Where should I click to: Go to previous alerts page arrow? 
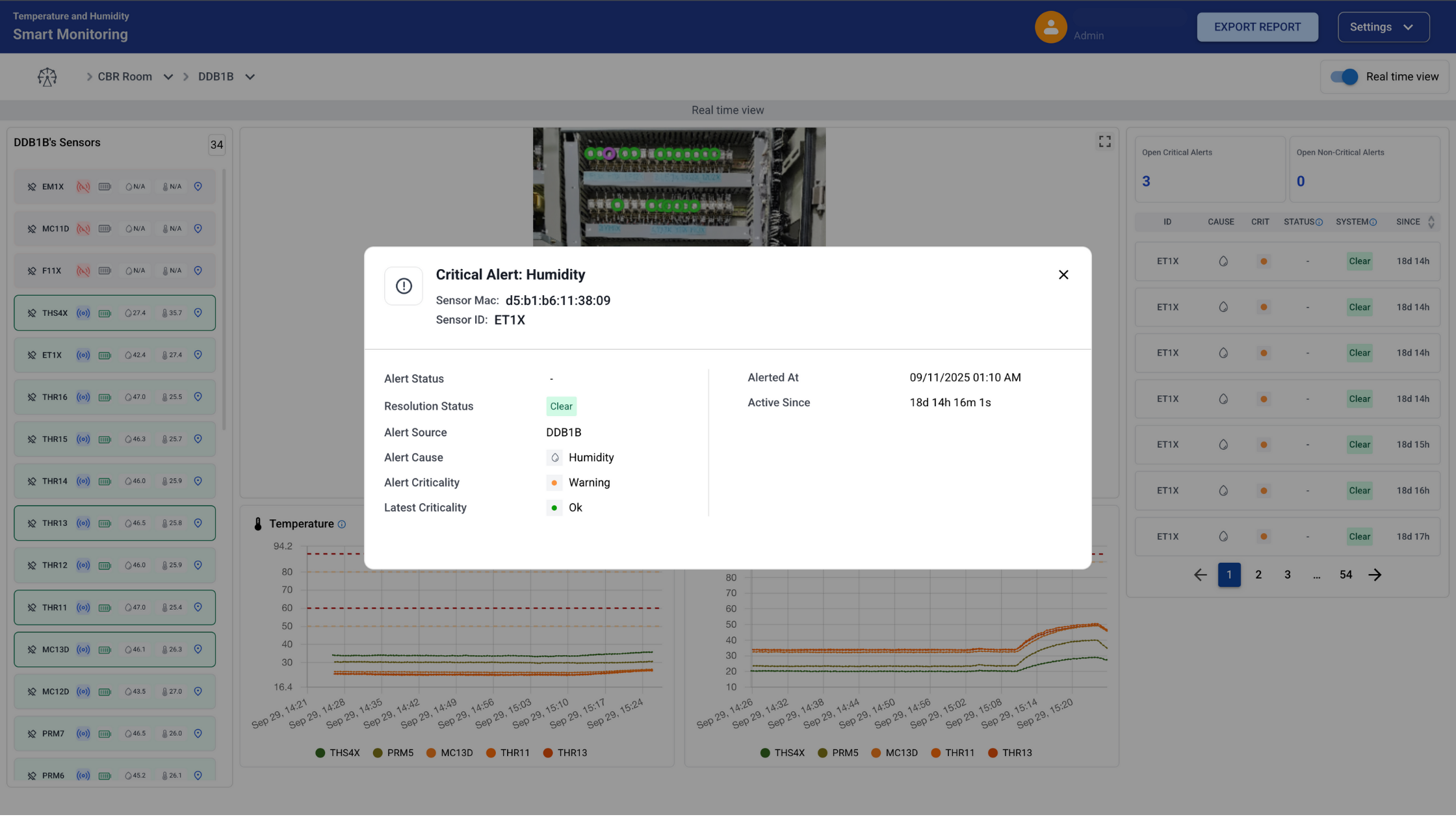[x=1200, y=575]
